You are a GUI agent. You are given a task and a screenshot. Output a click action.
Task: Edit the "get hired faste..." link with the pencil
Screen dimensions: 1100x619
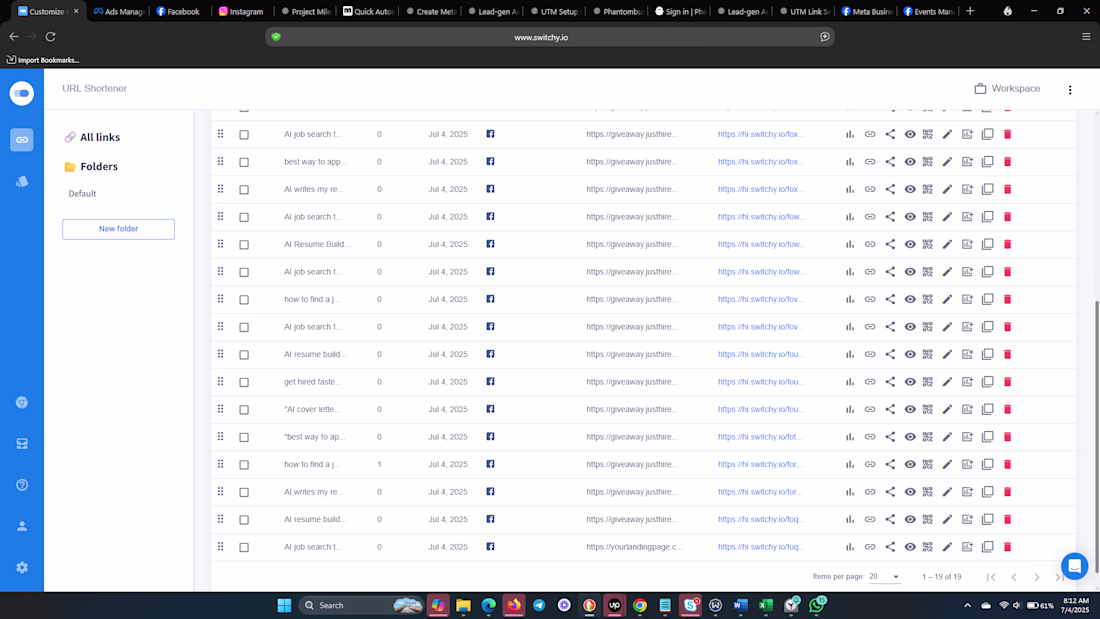[947, 382]
